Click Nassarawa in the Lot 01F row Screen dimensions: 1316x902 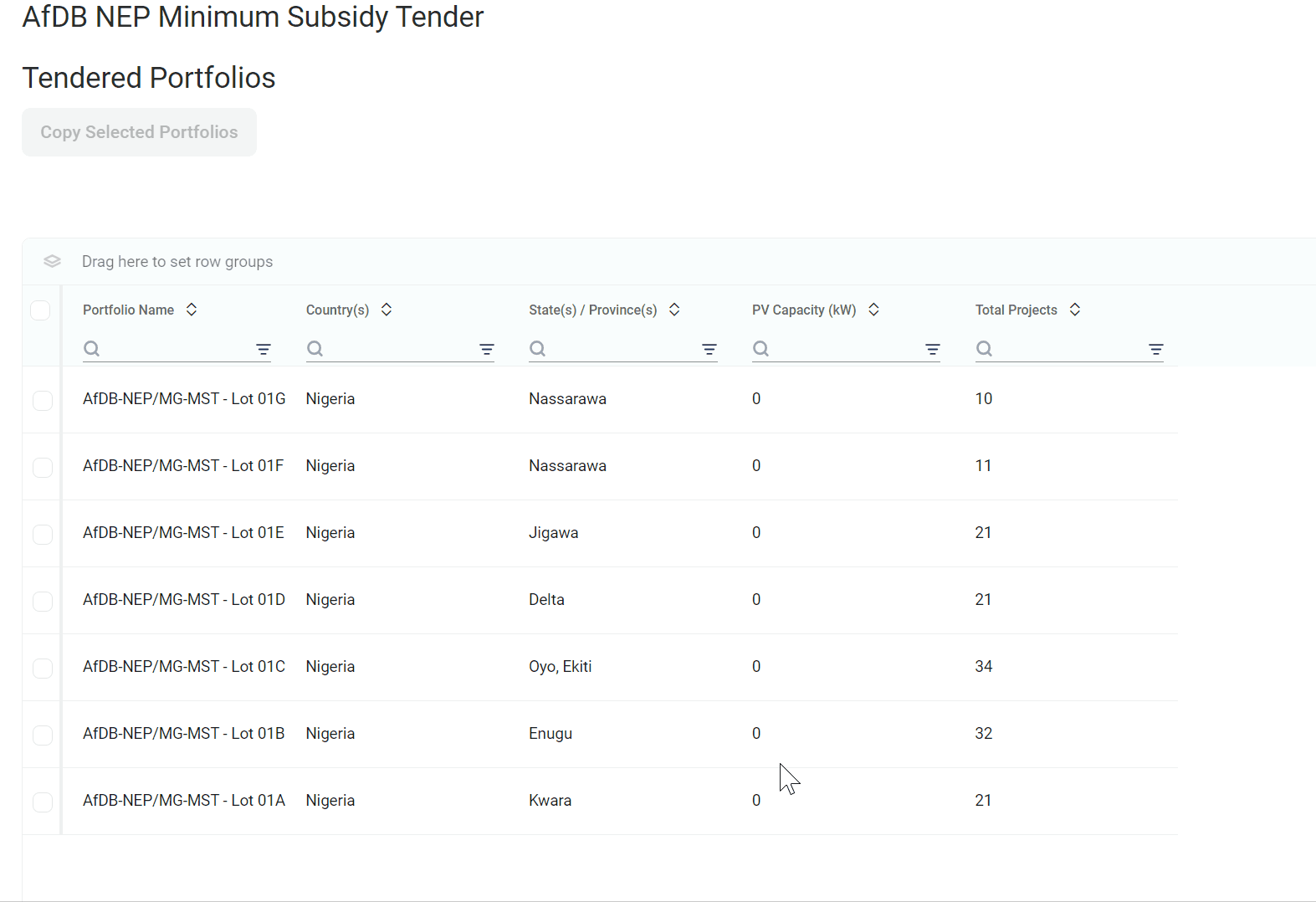click(x=567, y=466)
